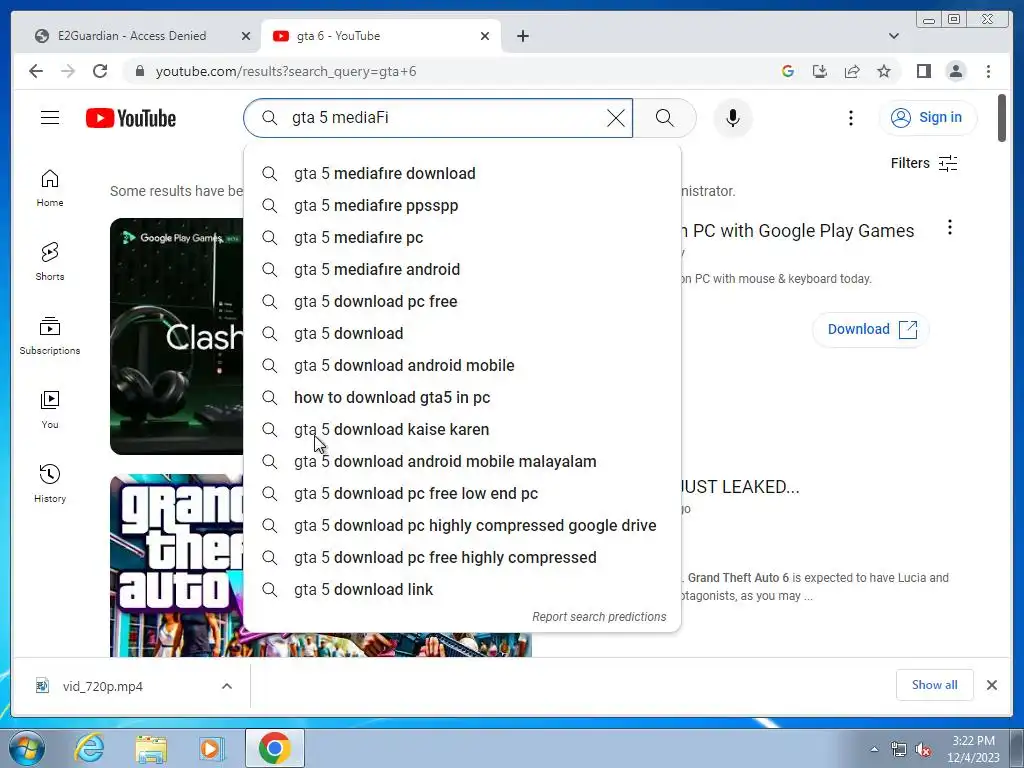This screenshot has width=1024, height=768.
Task: Click the install app icon in address bar
Action: (x=820, y=71)
